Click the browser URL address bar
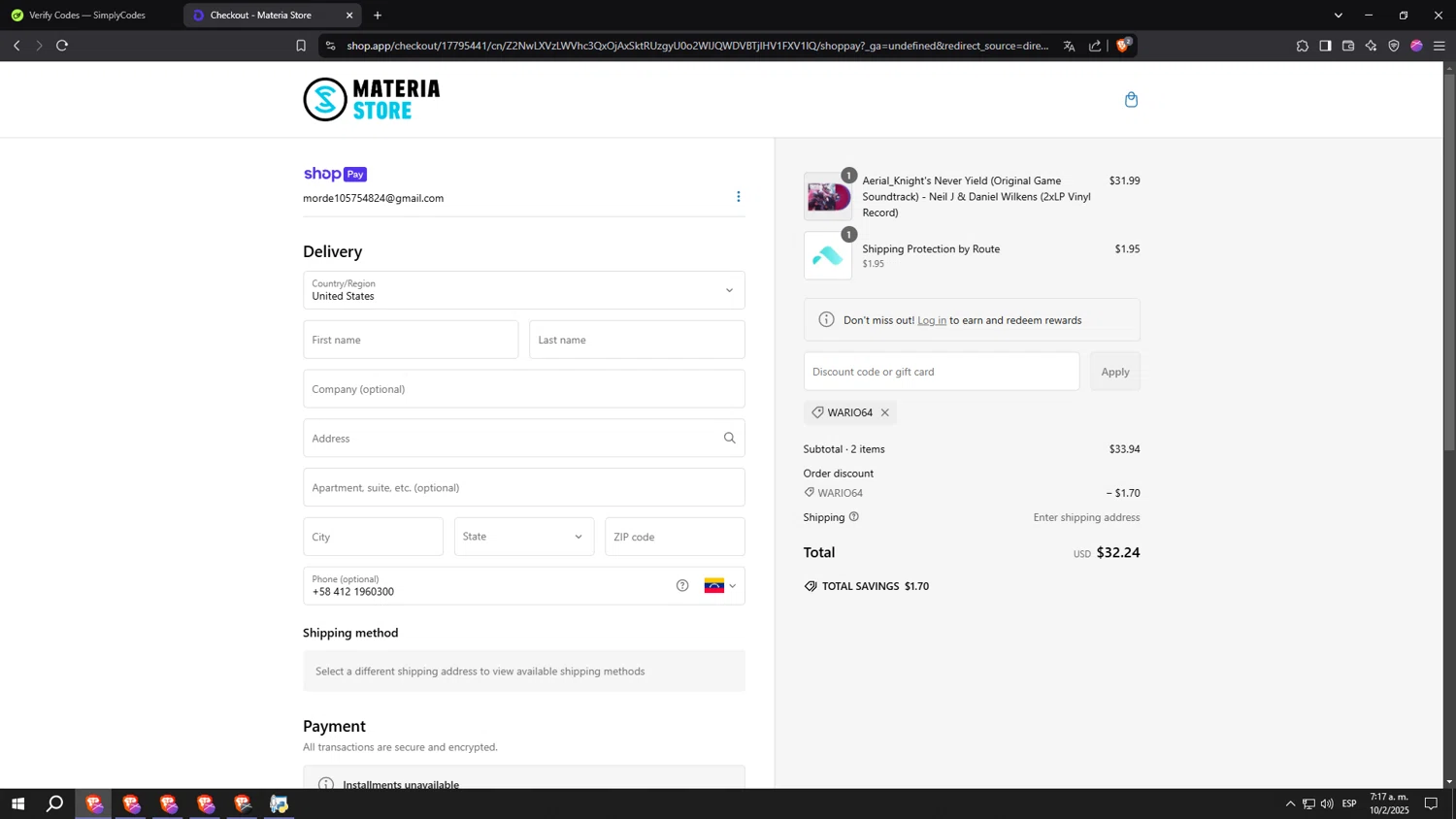This screenshot has width=1456, height=819. pos(697,46)
